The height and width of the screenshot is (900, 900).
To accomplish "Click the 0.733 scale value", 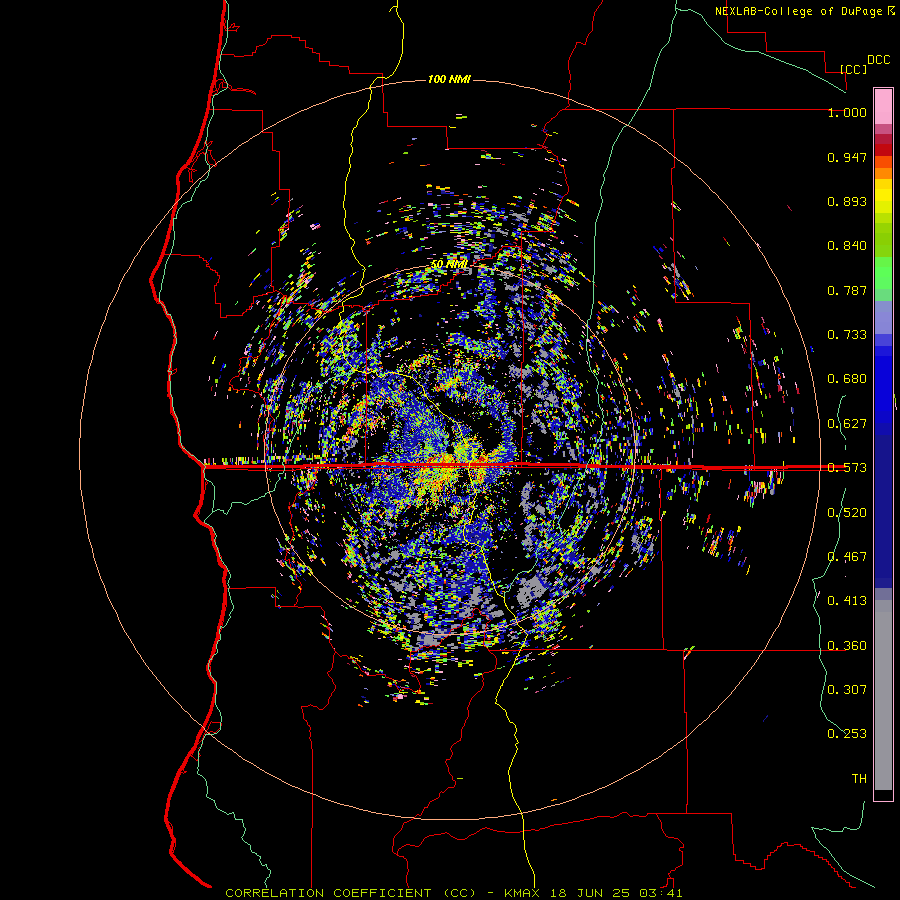I will [847, 335].
